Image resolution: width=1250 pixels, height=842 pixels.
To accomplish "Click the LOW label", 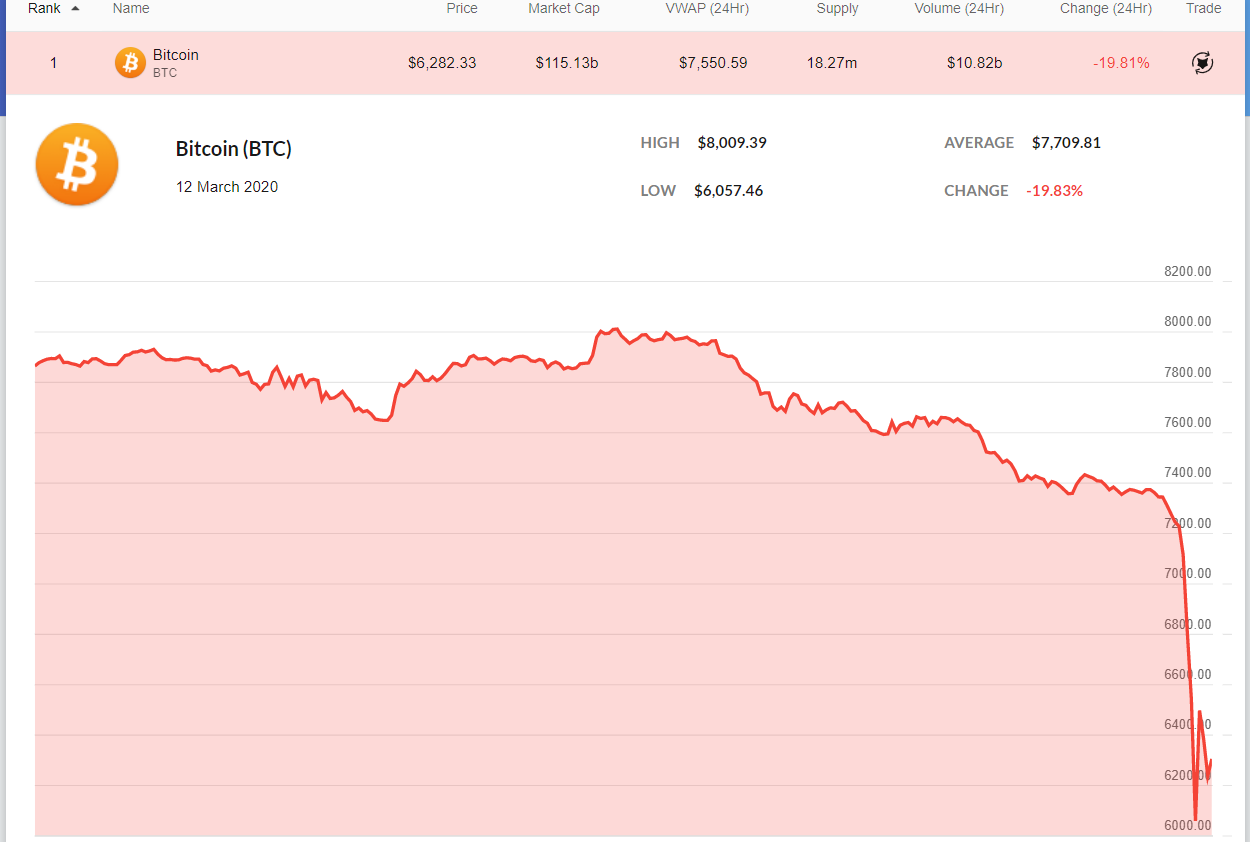I will pos(658,191).
